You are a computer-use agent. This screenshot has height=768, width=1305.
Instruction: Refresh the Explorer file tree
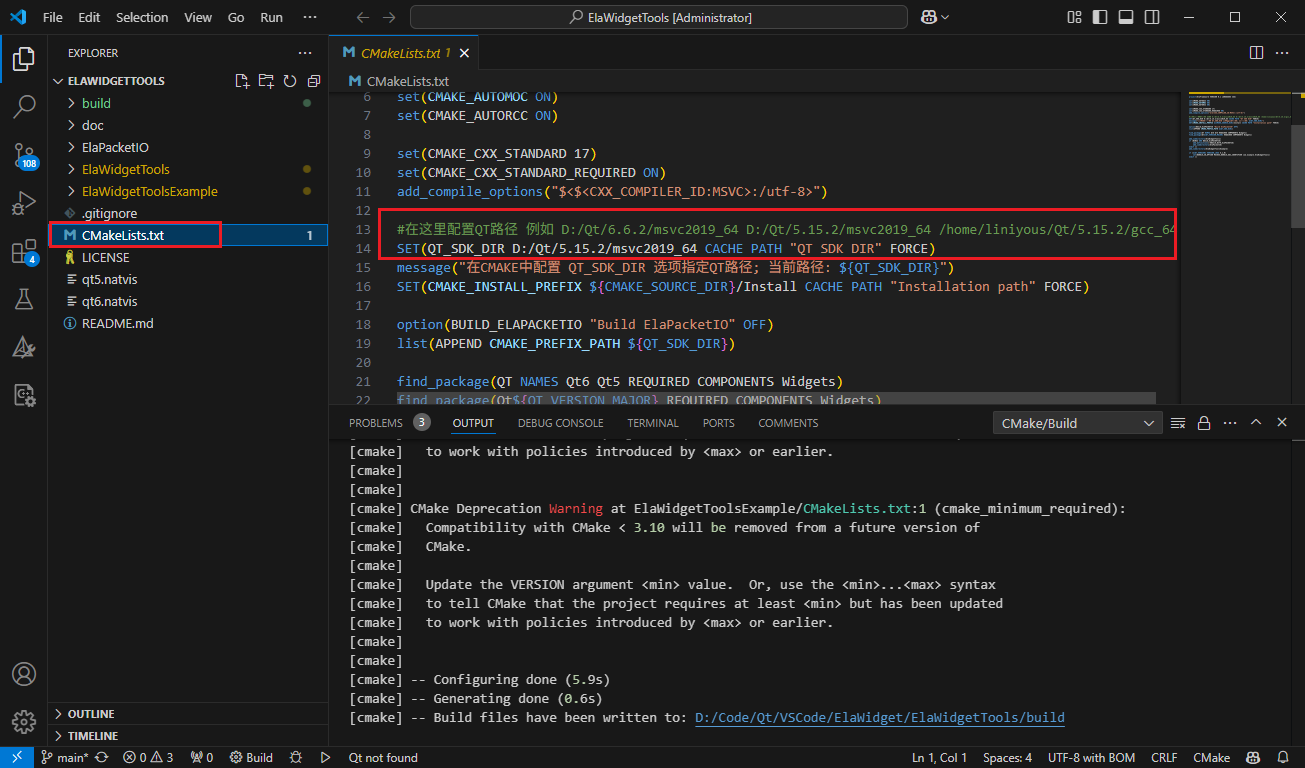point(290,81)
